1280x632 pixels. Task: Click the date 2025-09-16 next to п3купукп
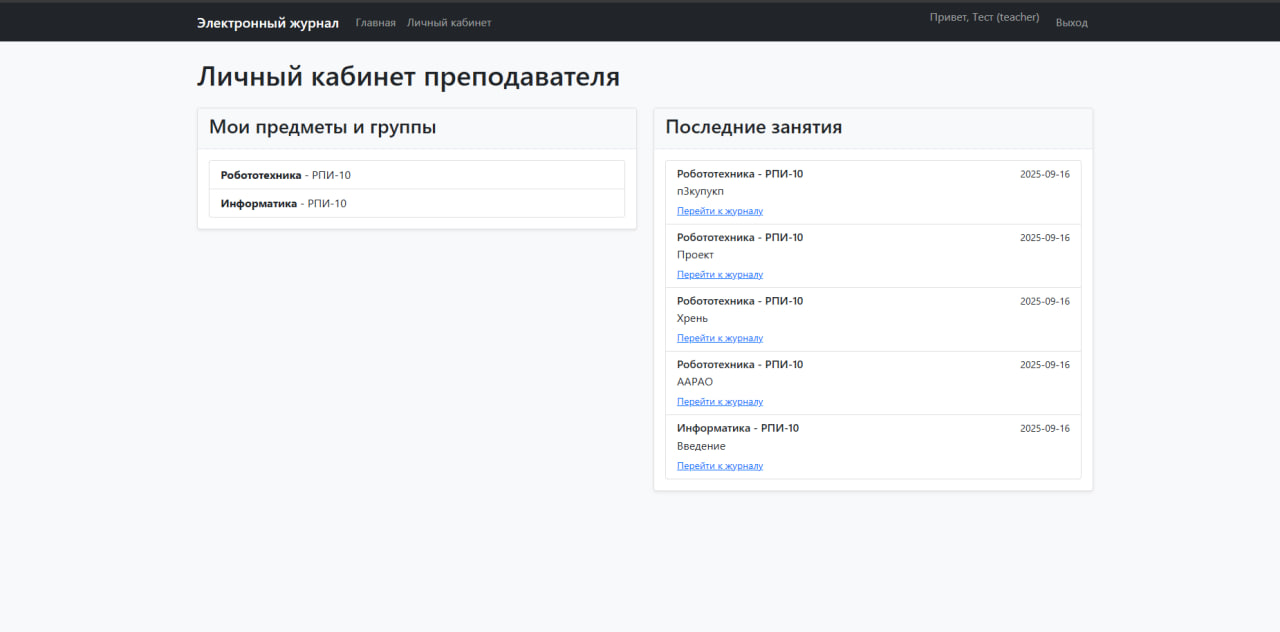click(1045, 173)
